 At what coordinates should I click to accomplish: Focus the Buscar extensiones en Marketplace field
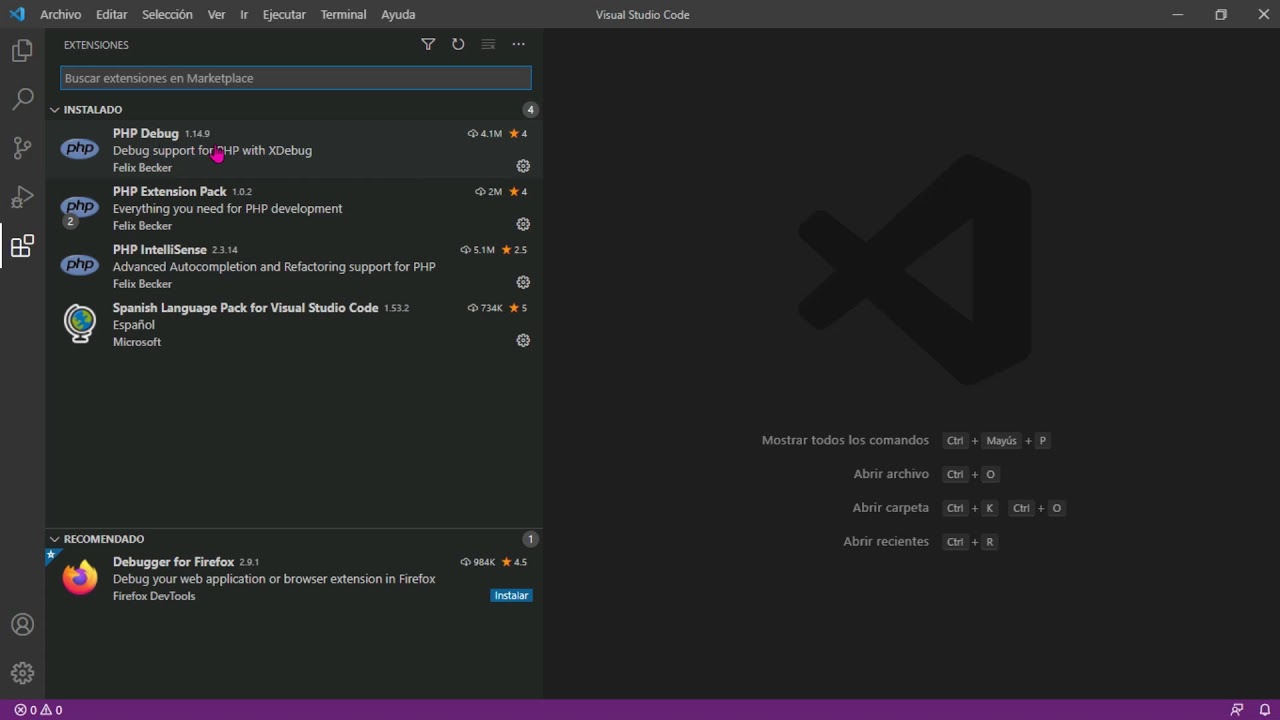point(296,78)
